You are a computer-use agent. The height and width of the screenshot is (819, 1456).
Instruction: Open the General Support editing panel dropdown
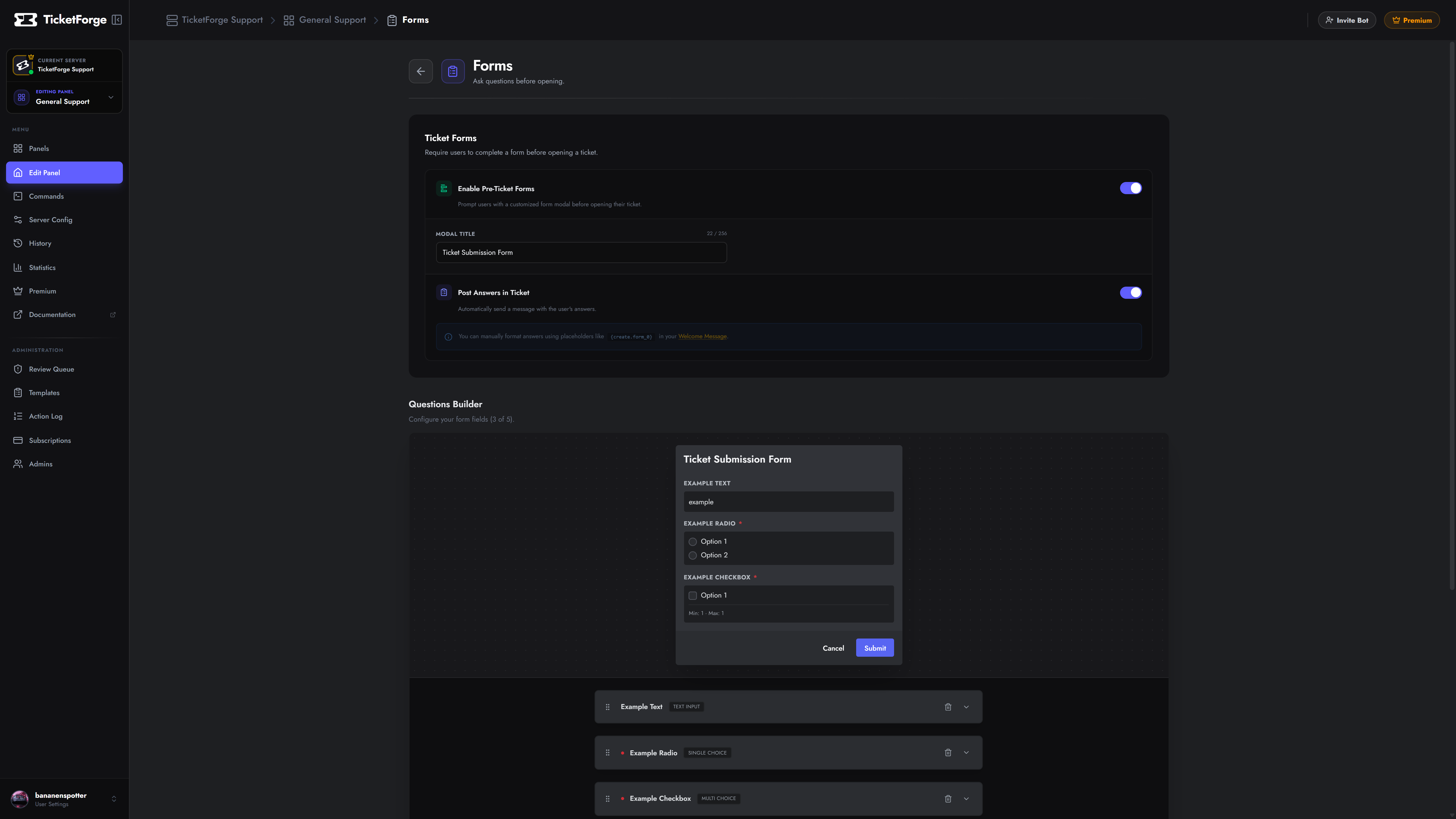(64, 97)
